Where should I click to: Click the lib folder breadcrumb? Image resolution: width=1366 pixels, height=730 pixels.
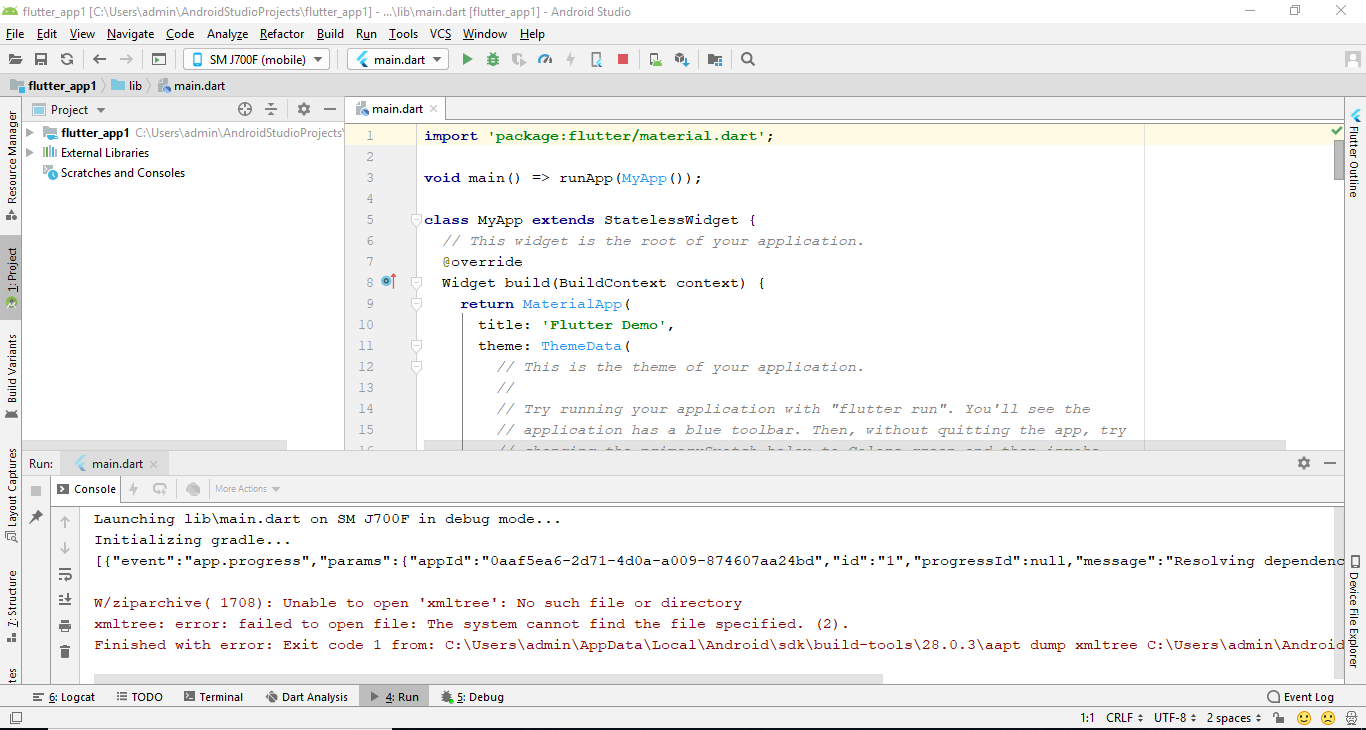pos(126,86)
